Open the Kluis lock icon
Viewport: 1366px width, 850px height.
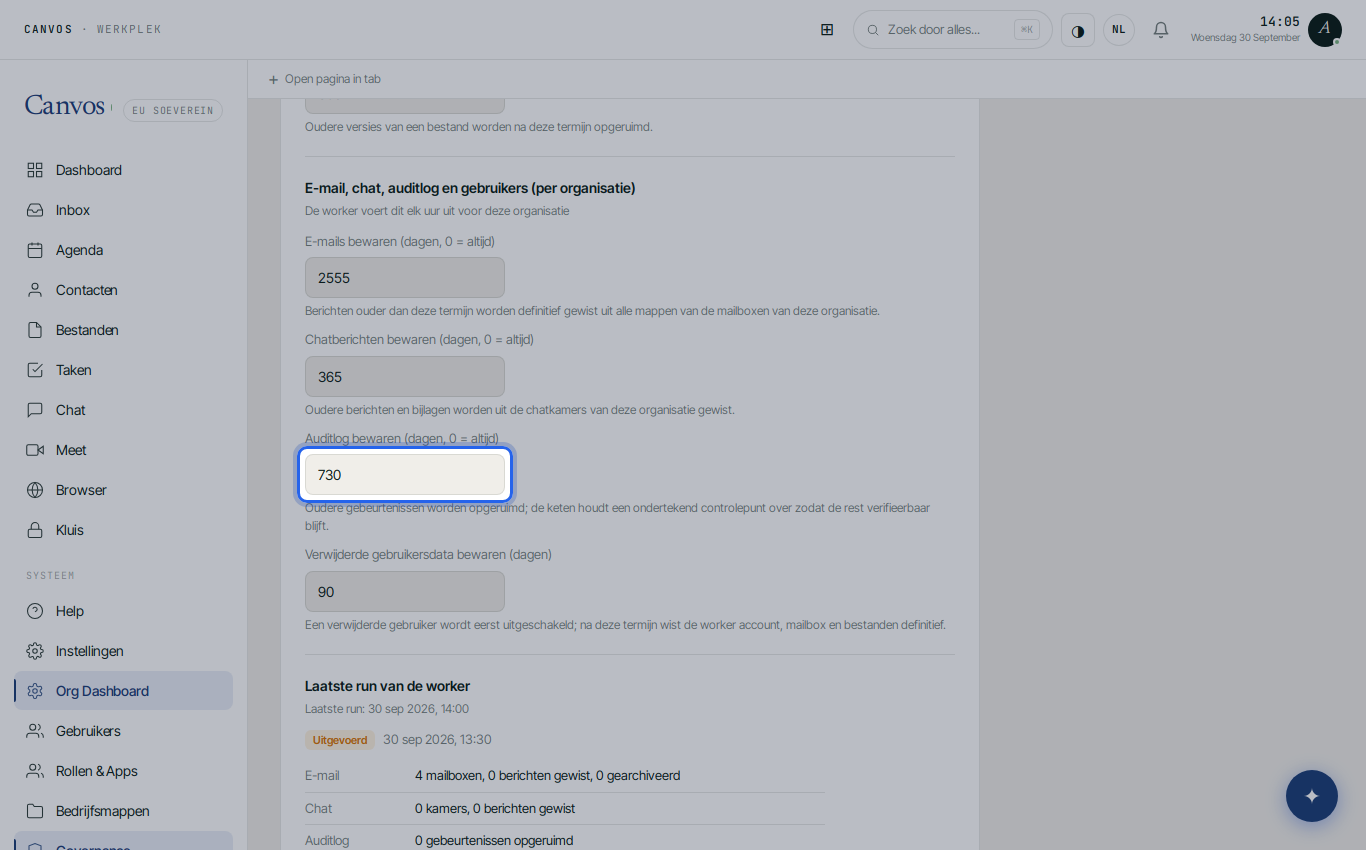click(x=35, y=530)
